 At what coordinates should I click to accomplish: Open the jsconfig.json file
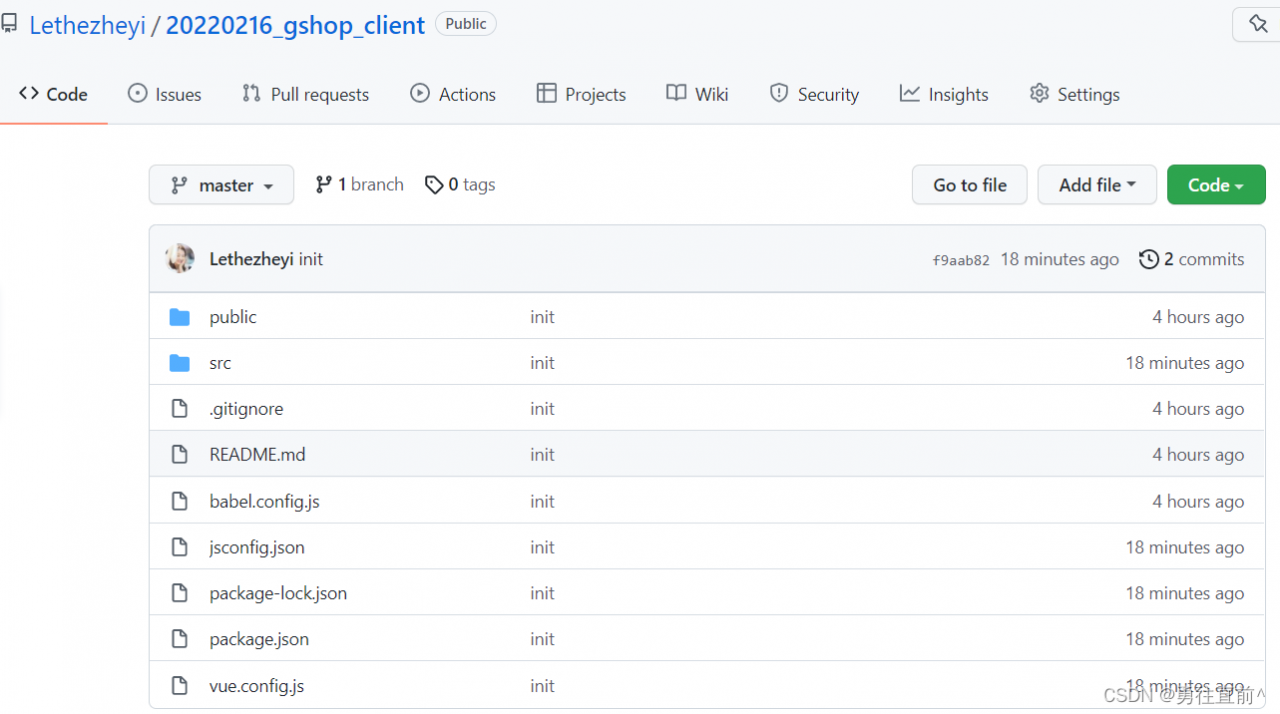coord(257,547)
